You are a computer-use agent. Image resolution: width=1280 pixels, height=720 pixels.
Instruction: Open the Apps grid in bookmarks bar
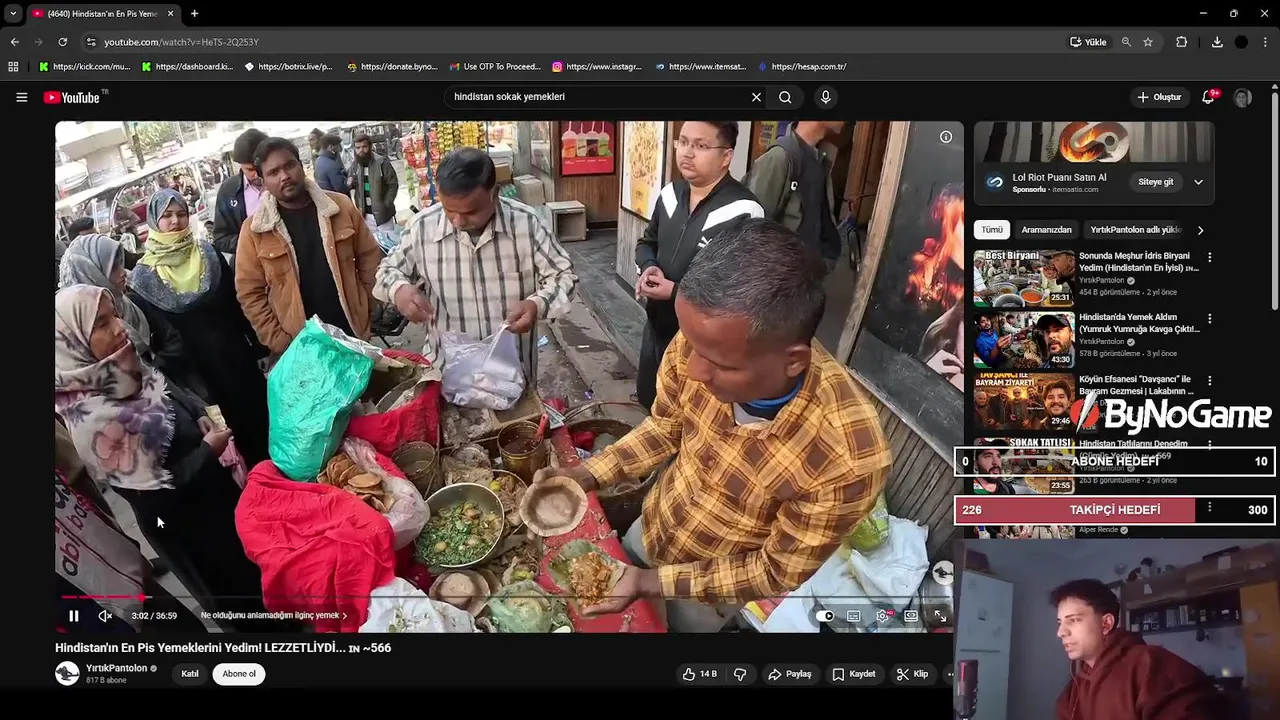tap(13, 67)
